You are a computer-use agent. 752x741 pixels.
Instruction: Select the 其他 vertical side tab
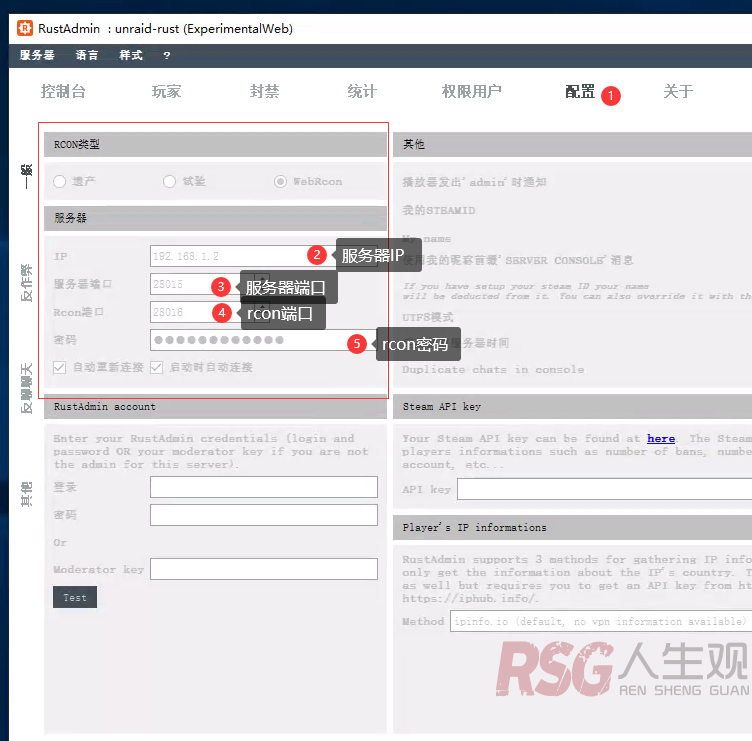pos(26,494)
